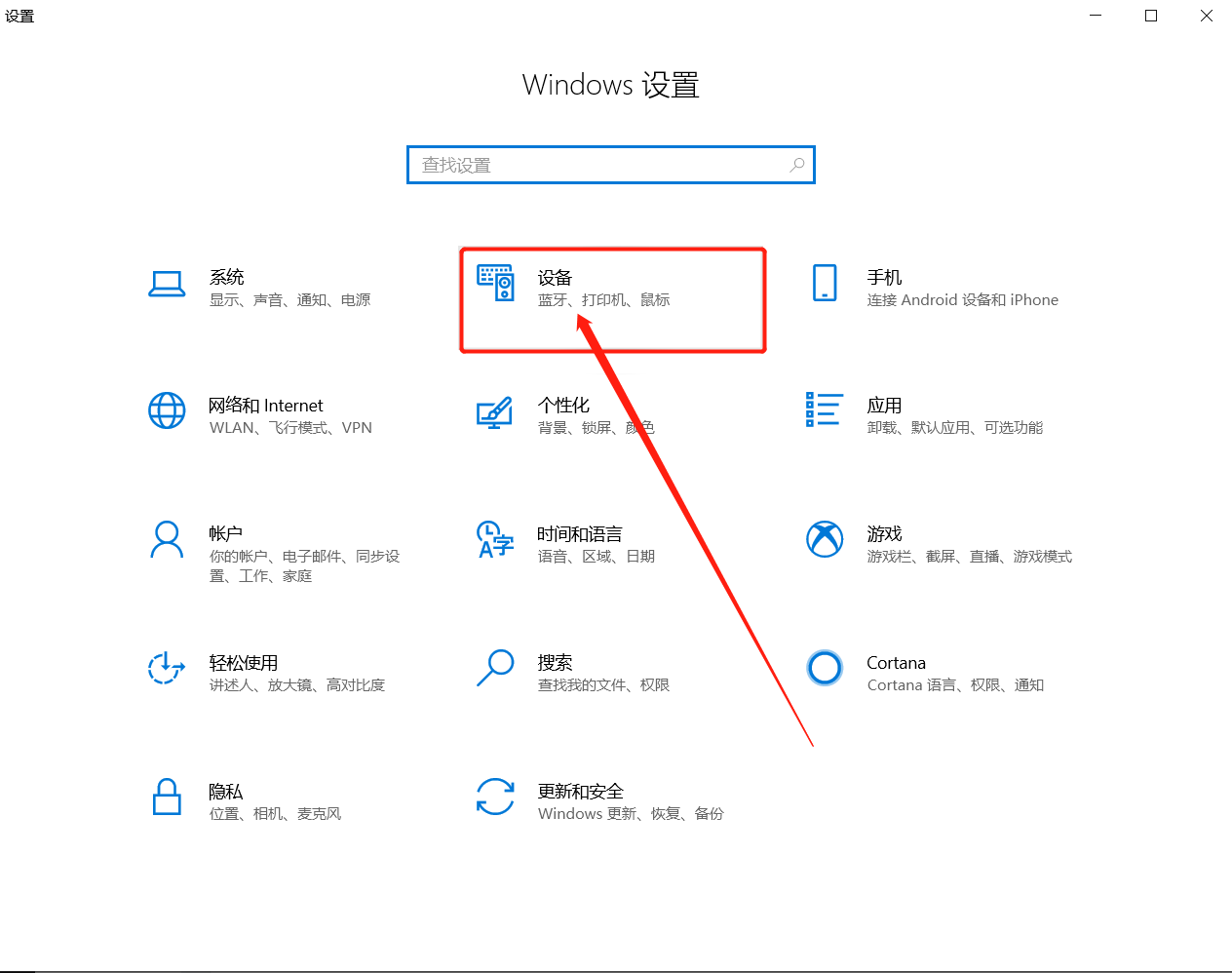Click the Search magnifier tile icon
The image size is (1232, 973).
pyautogui.click(x=495, y=668)
